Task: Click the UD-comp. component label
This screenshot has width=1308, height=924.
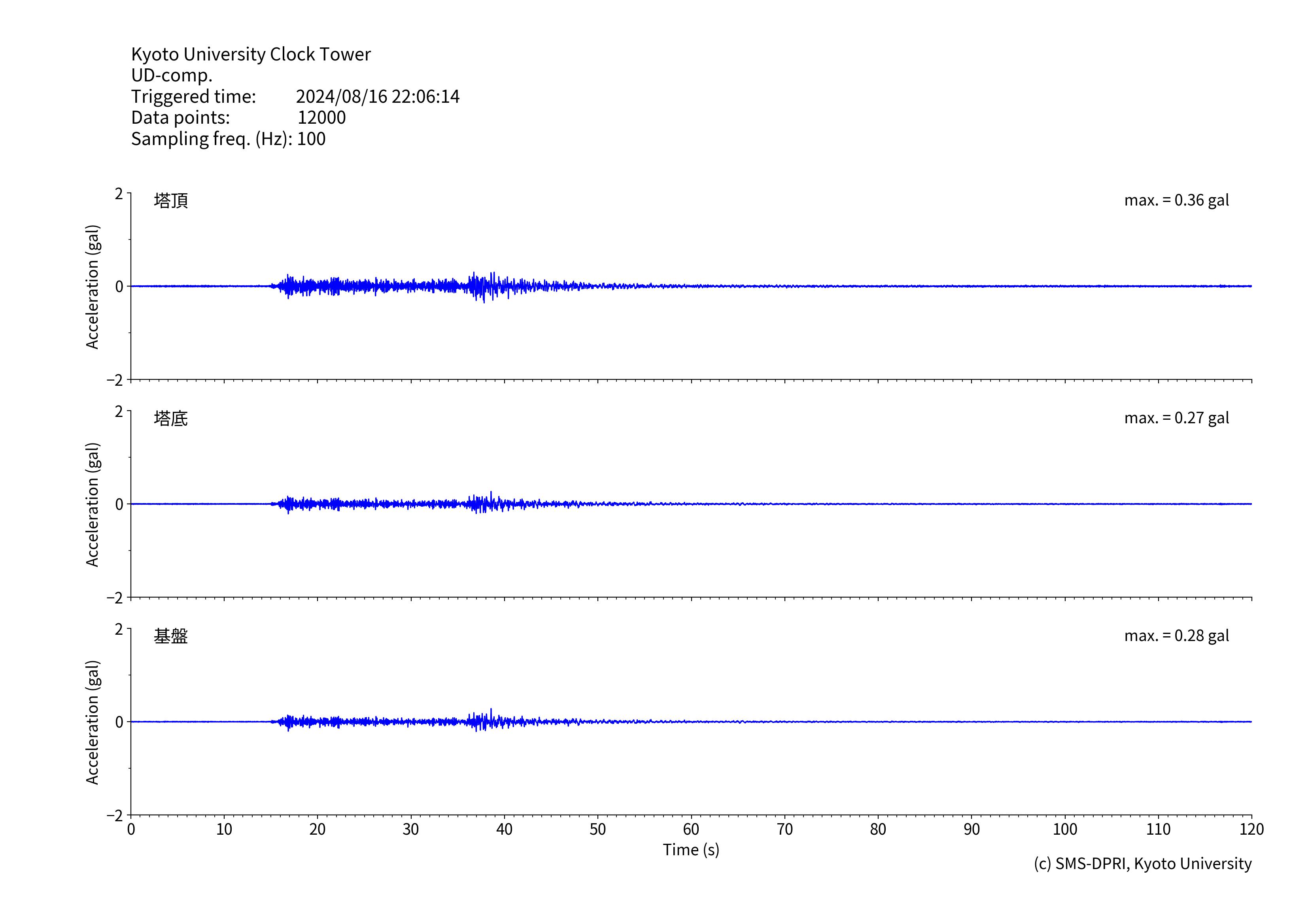Action: [172, 75]
